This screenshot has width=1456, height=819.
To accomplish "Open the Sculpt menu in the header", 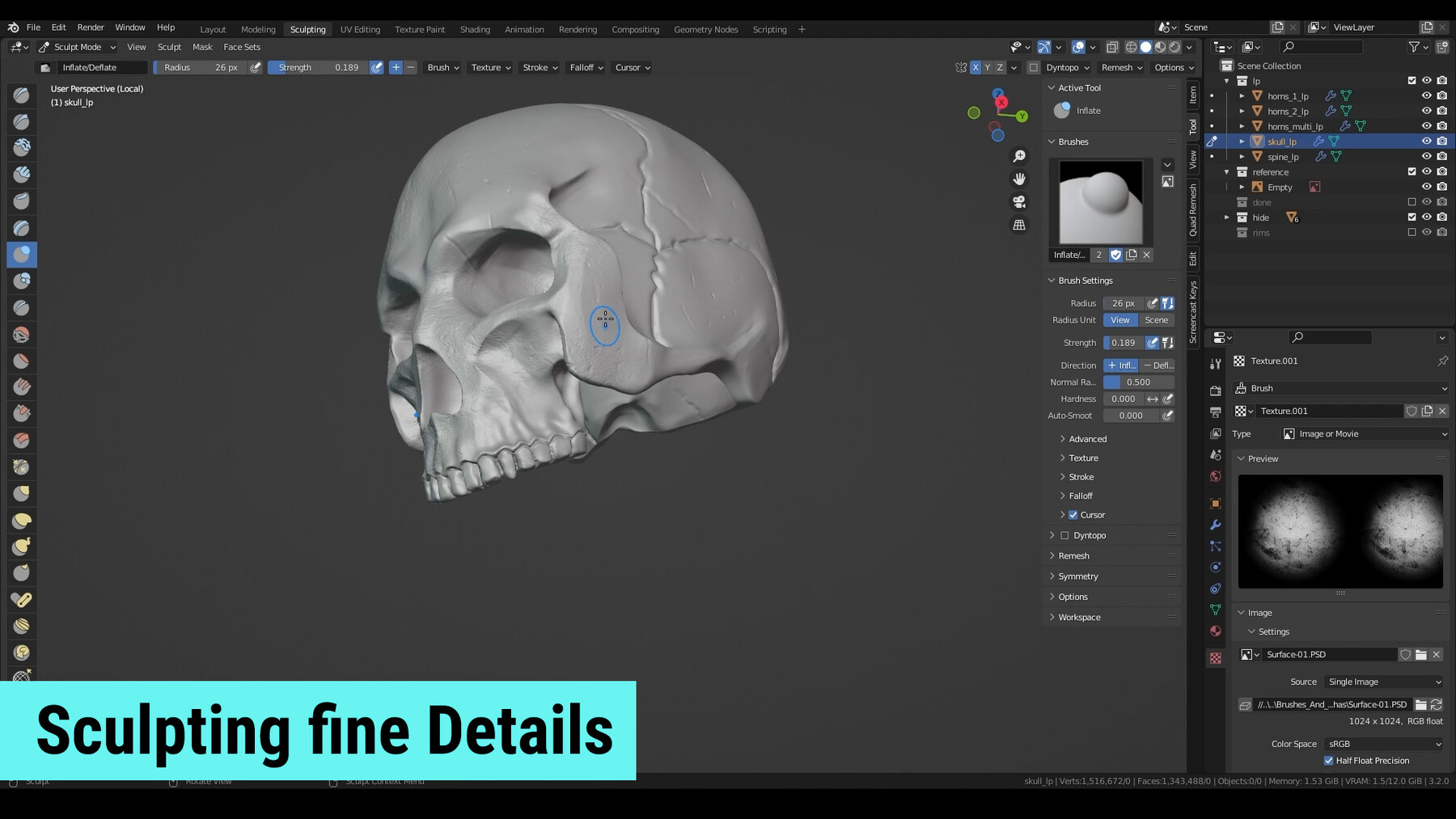I will tap(169, 47).
